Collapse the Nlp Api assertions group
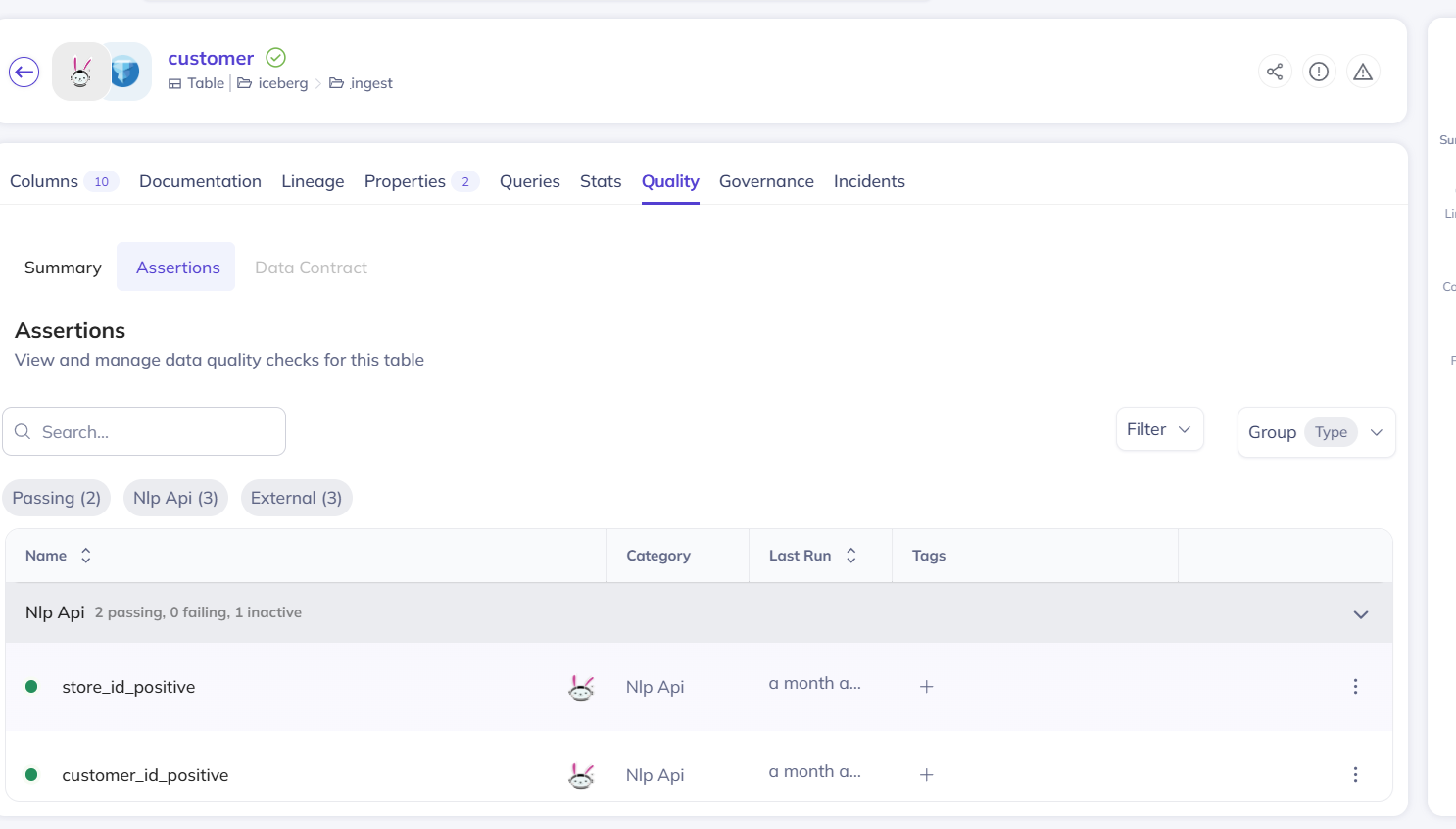 tap(1360, 614)
